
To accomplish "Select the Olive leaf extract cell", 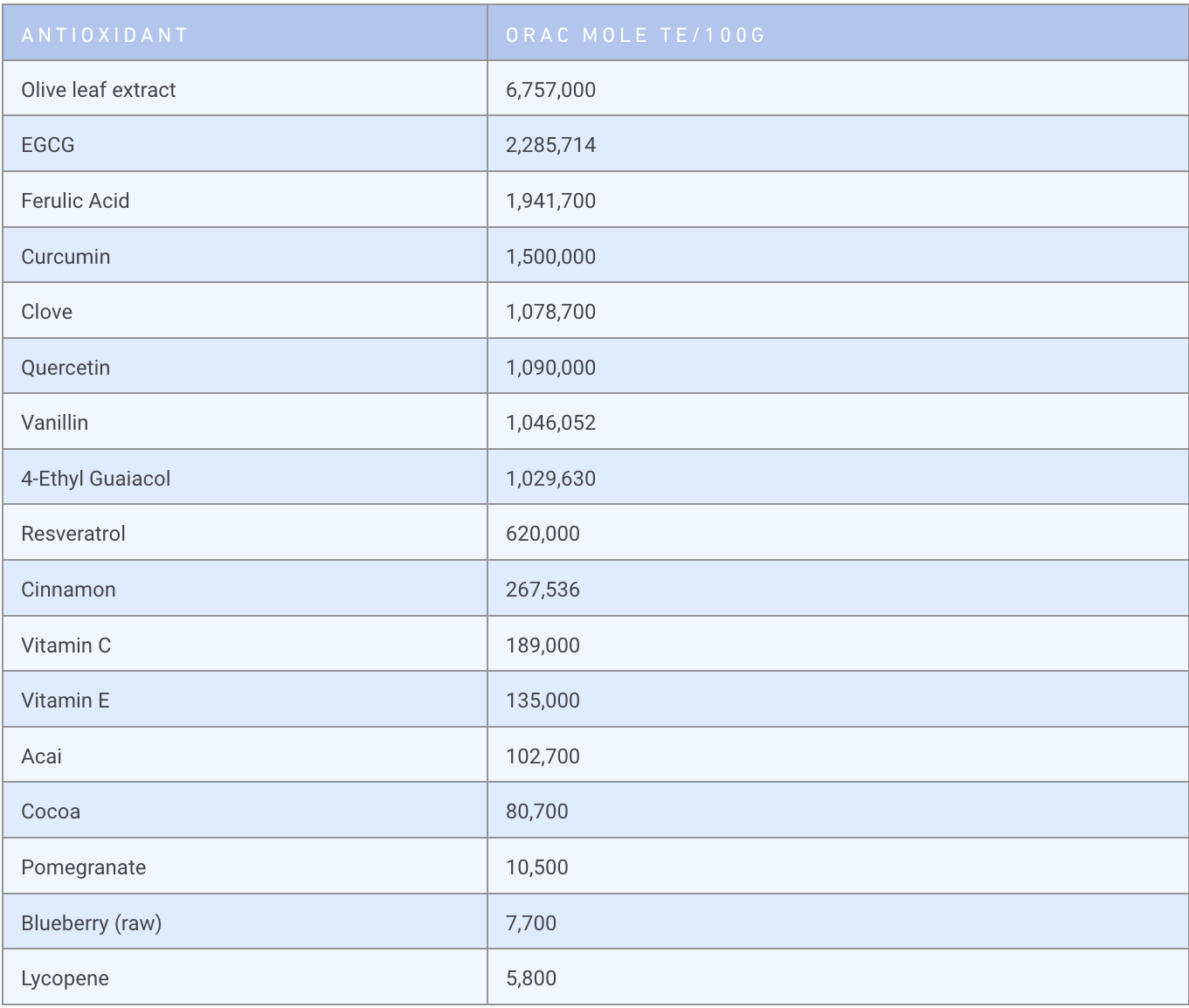I will coord(99,90).
